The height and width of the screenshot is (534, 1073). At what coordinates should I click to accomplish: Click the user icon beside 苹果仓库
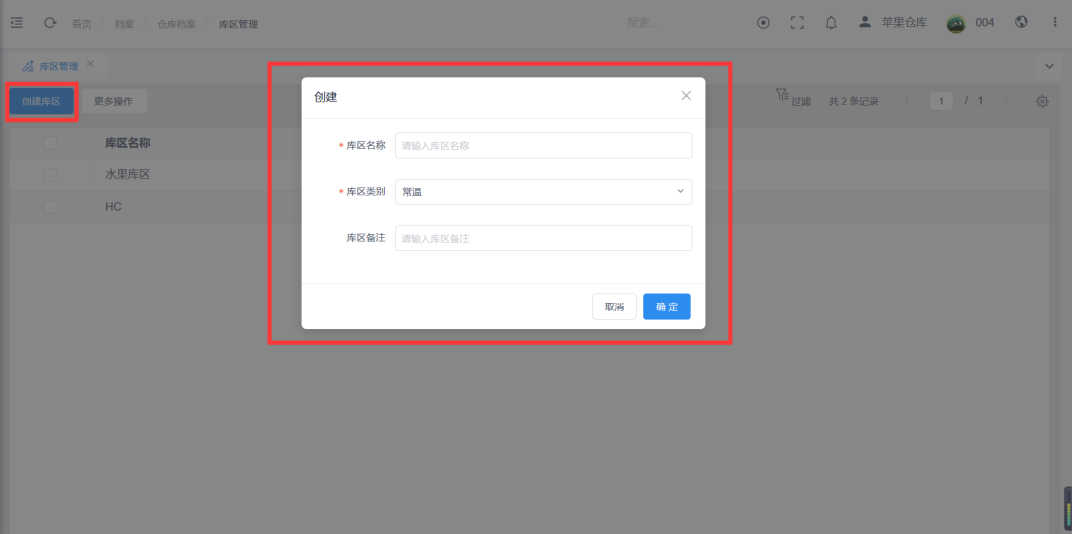pos(865,22)
